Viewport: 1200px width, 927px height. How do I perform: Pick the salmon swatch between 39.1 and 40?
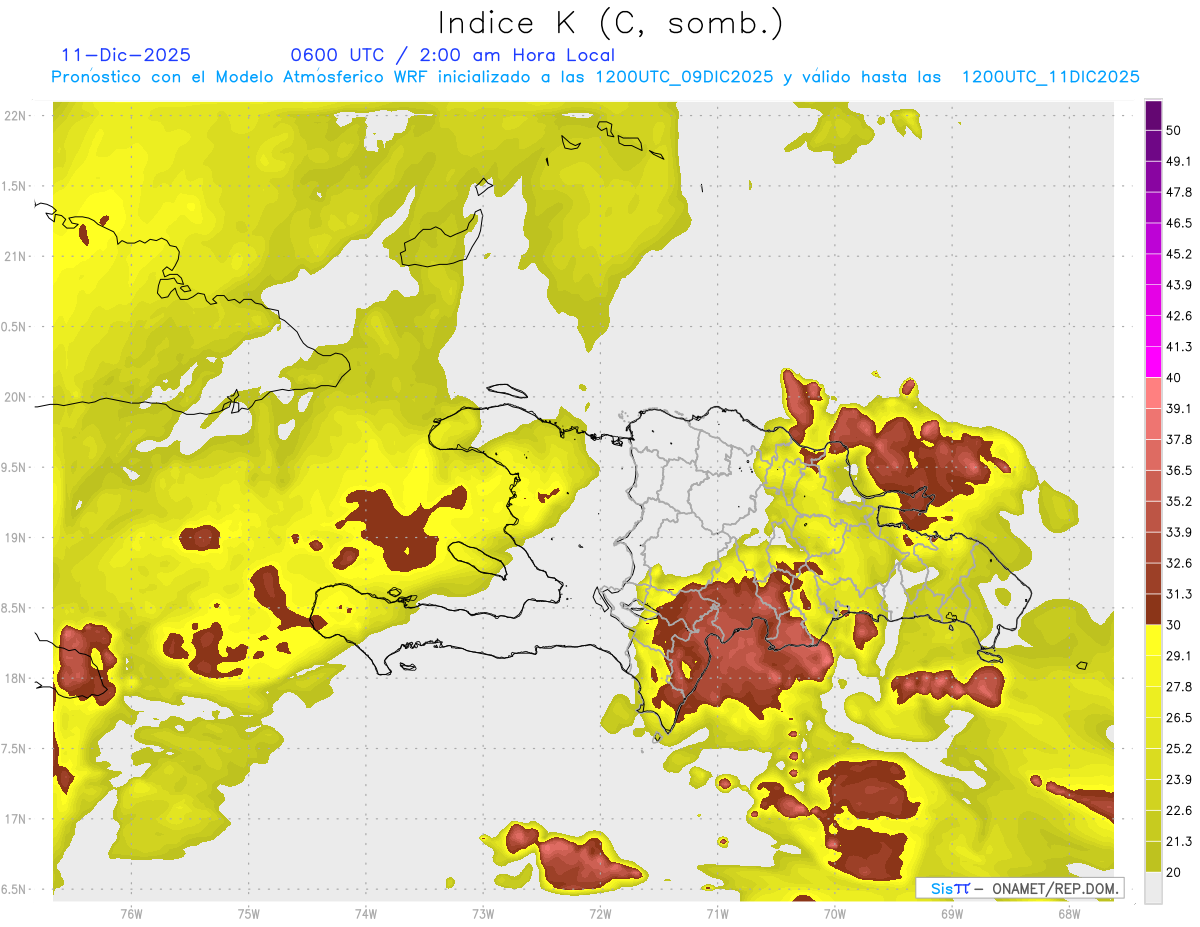coord(1154,394)
